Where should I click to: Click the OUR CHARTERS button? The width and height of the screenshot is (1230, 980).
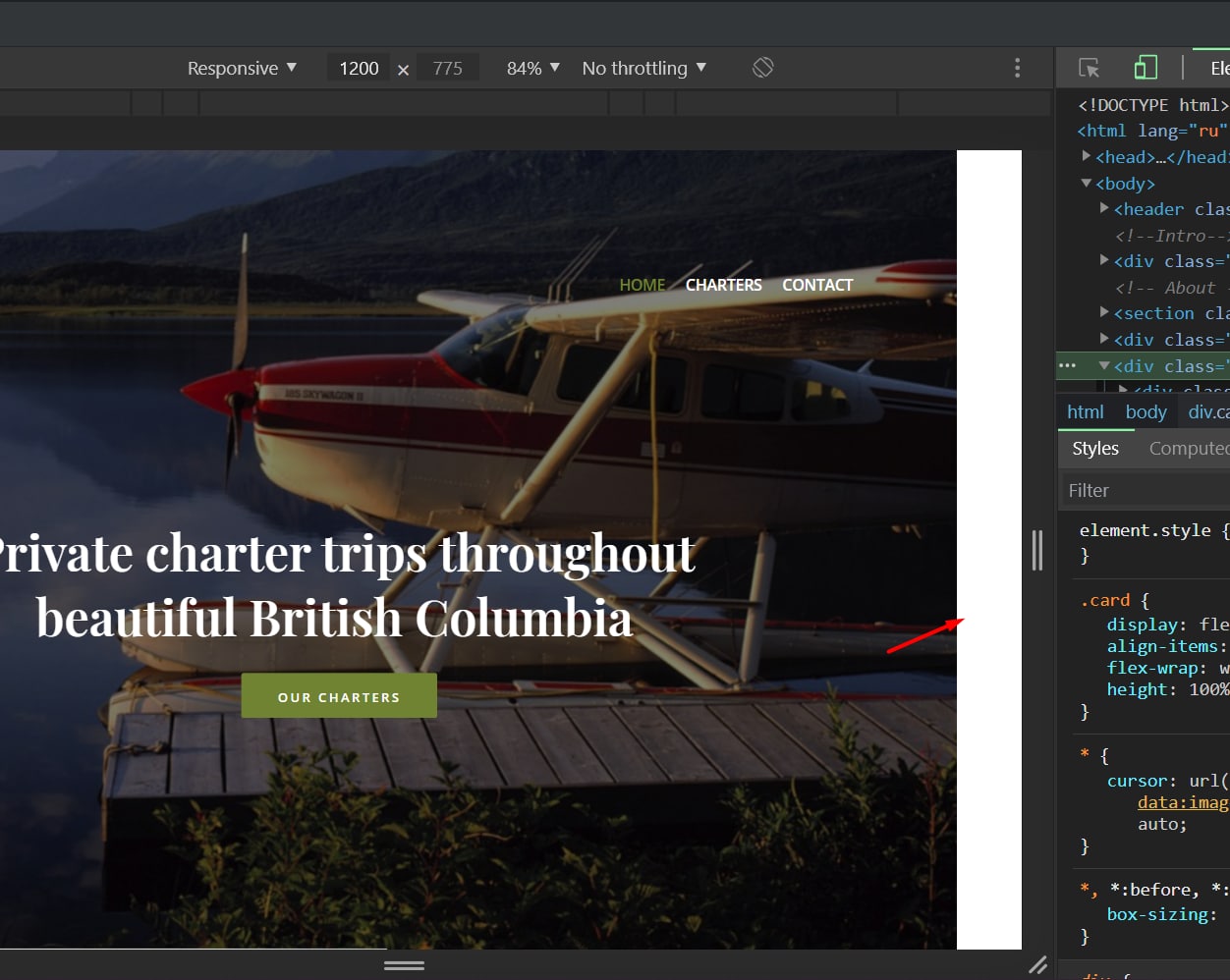339,696
